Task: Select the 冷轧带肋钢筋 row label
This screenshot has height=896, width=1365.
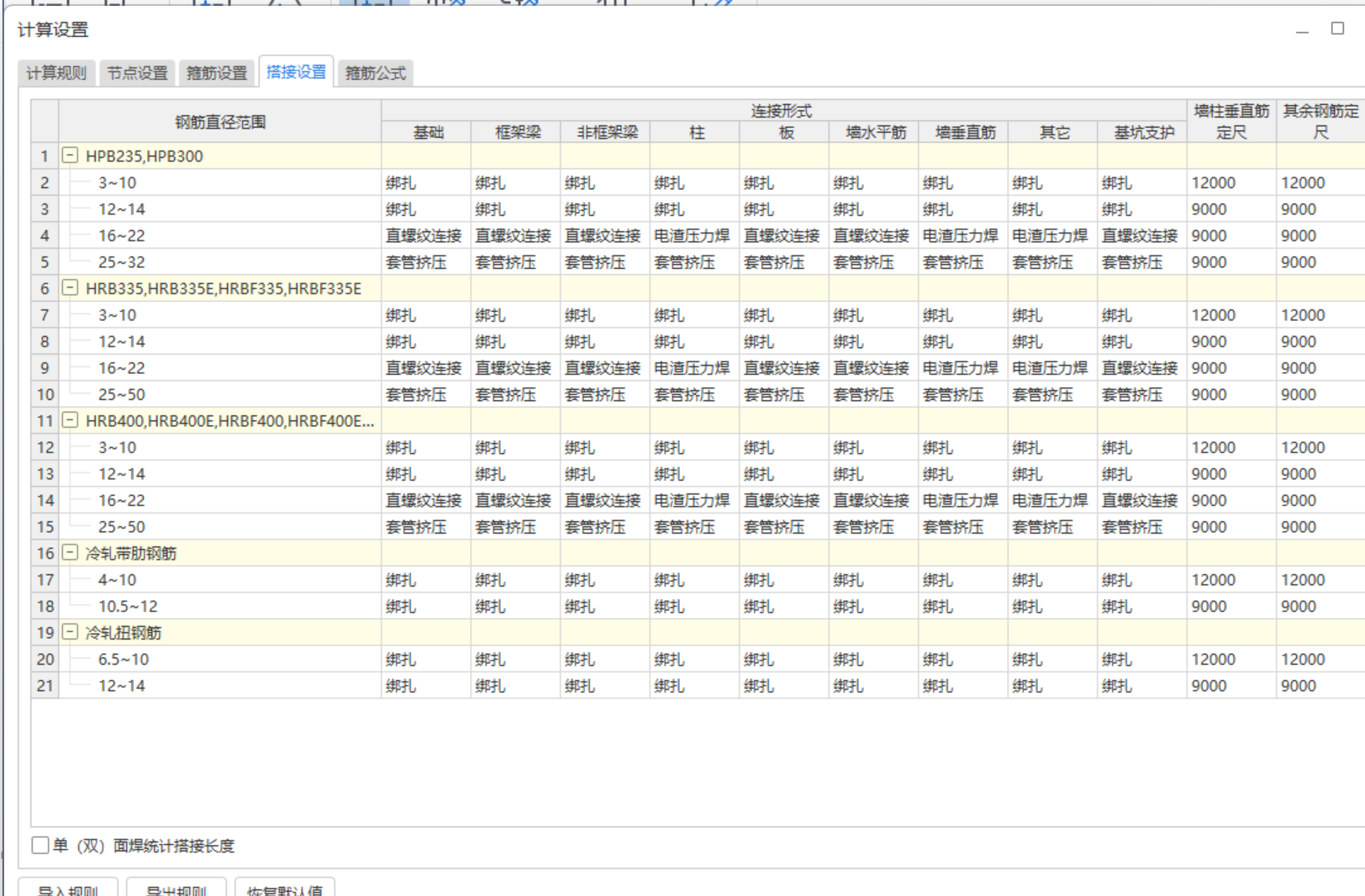Action: pos(131,553)
